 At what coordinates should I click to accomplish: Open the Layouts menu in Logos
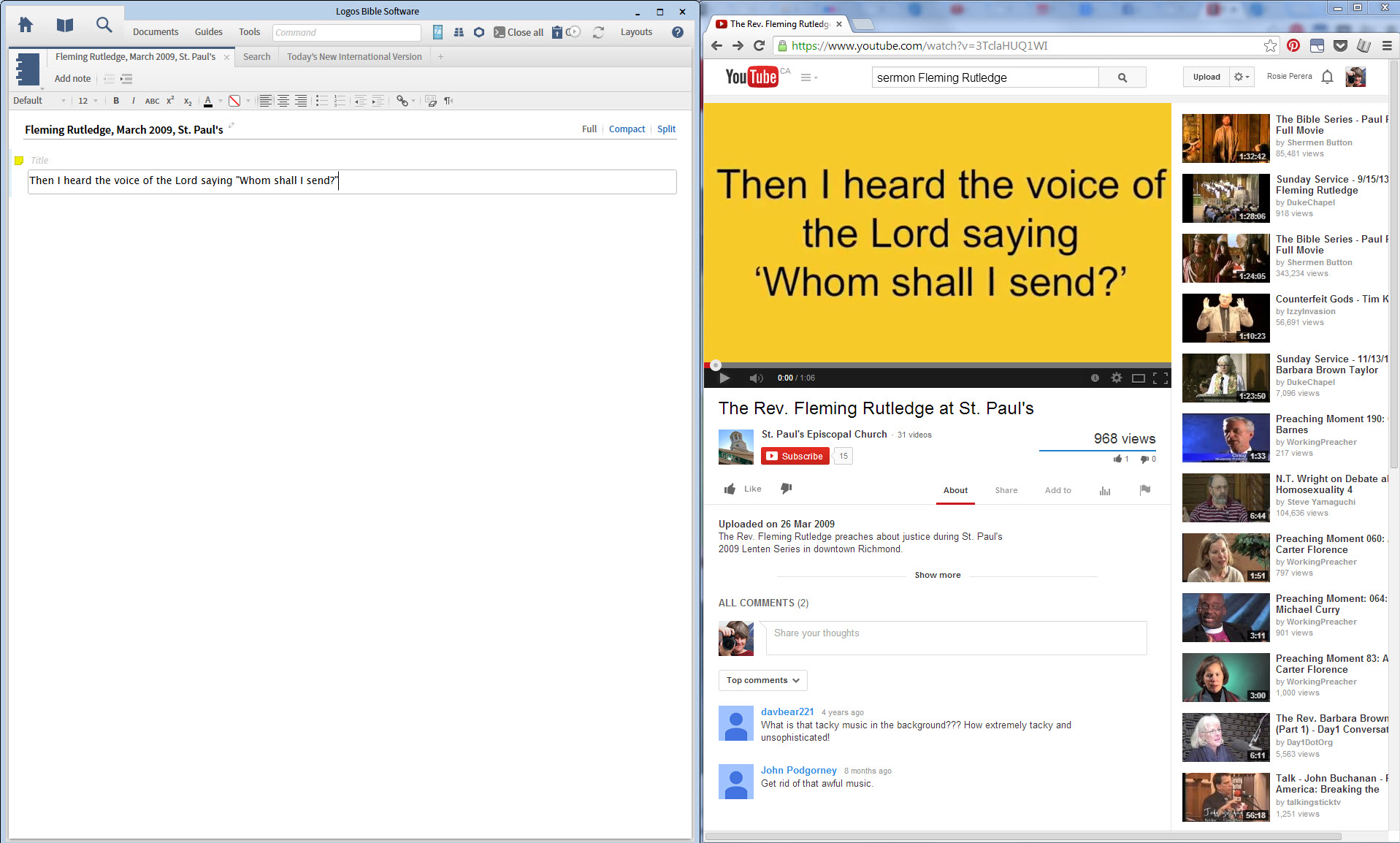click(x=636, y=32)
